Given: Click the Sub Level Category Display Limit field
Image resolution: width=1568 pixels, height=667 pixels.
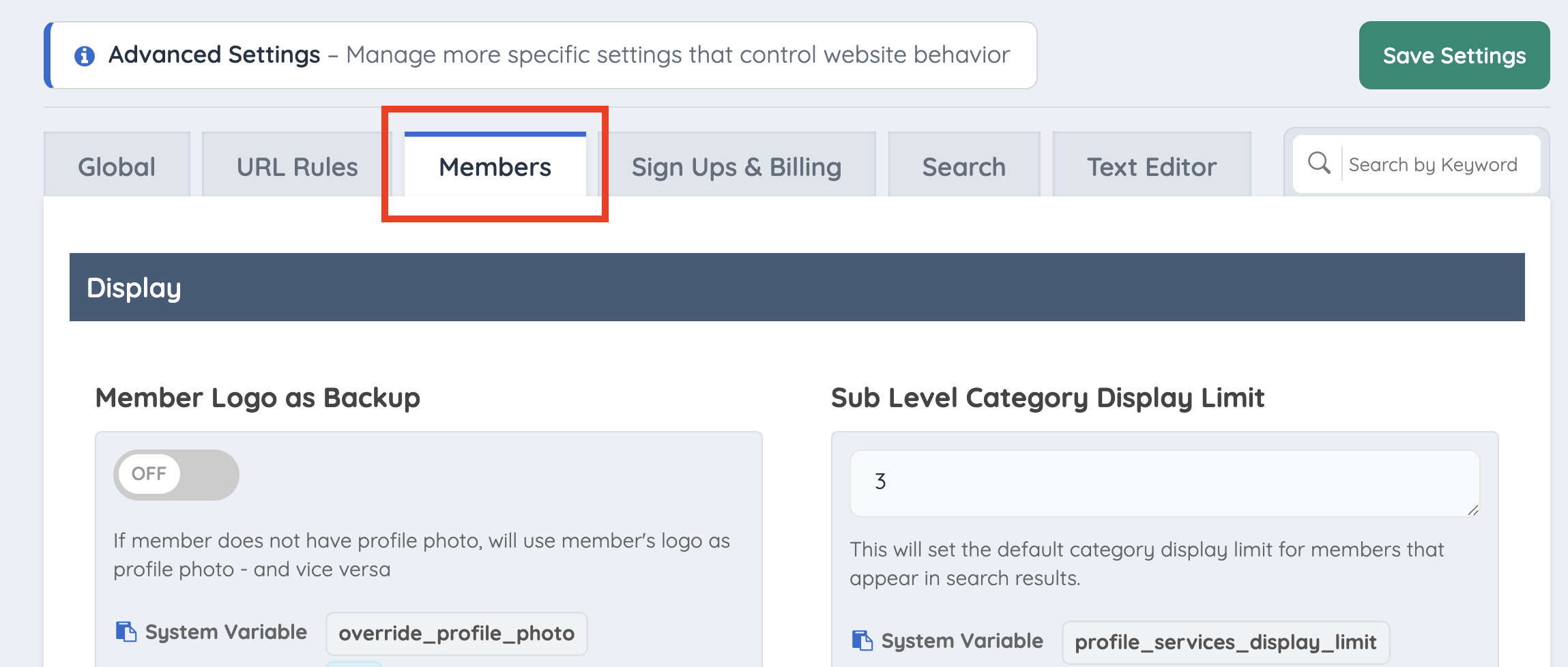Looking at the screenshot, I should click(1165, 483).
